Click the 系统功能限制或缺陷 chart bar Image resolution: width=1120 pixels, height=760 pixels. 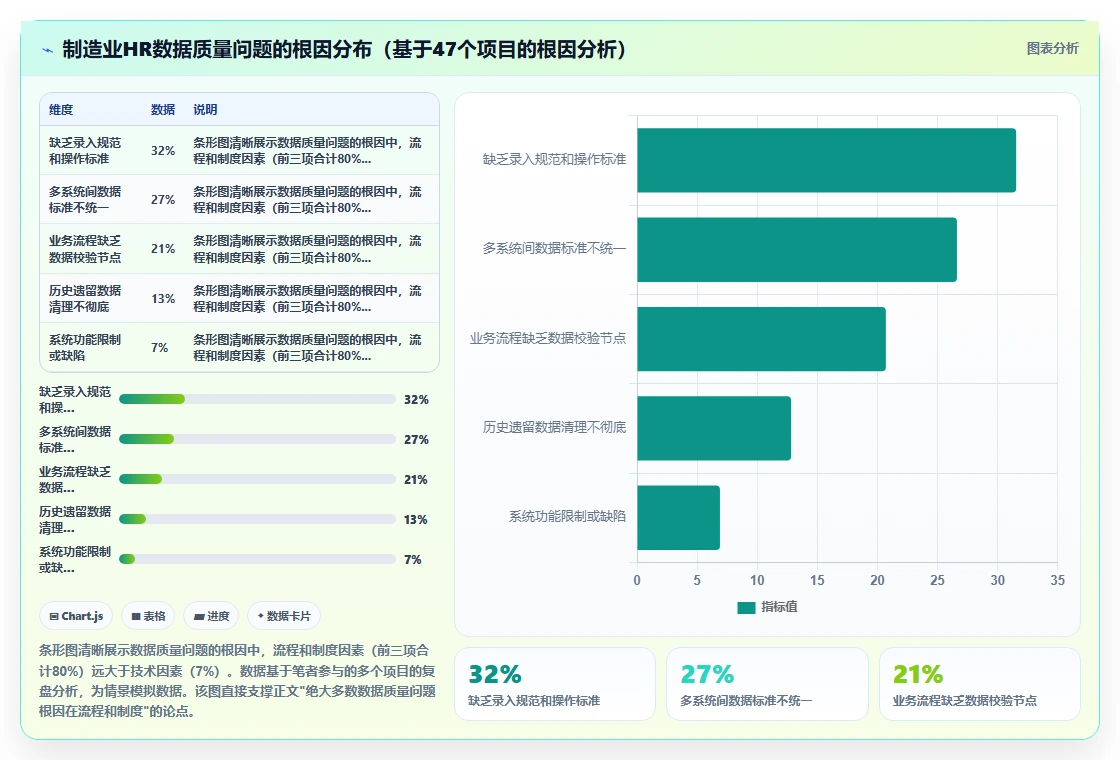(x=678, y=517)
